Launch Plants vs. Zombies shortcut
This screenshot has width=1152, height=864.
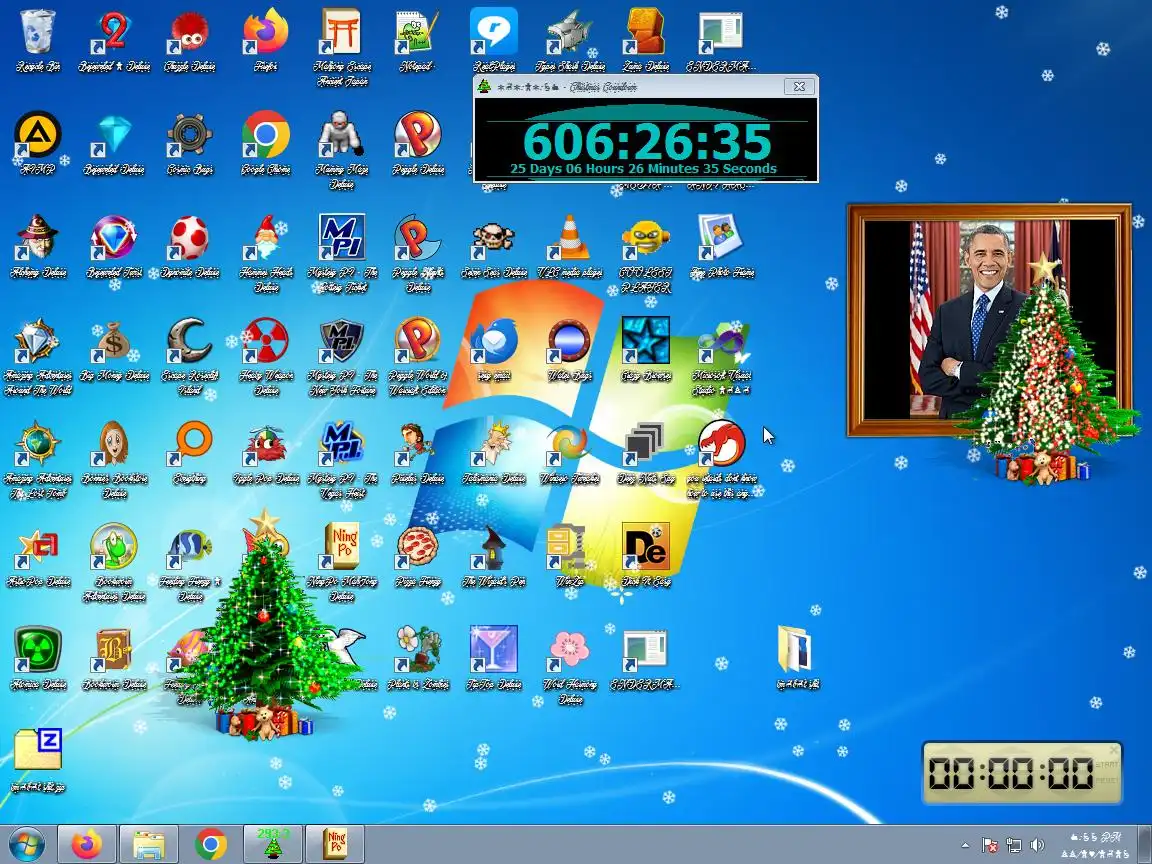coord(418,658)
